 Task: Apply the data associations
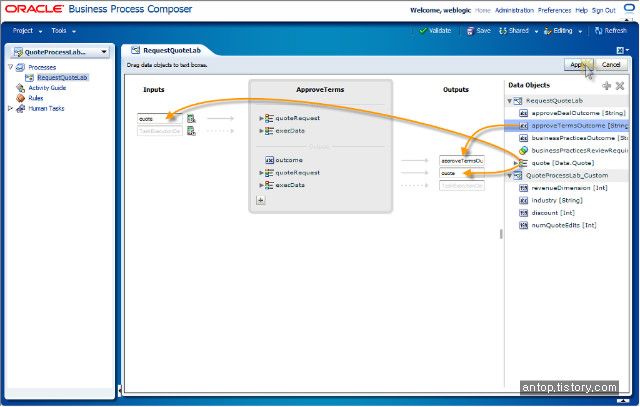click(579, 65)
